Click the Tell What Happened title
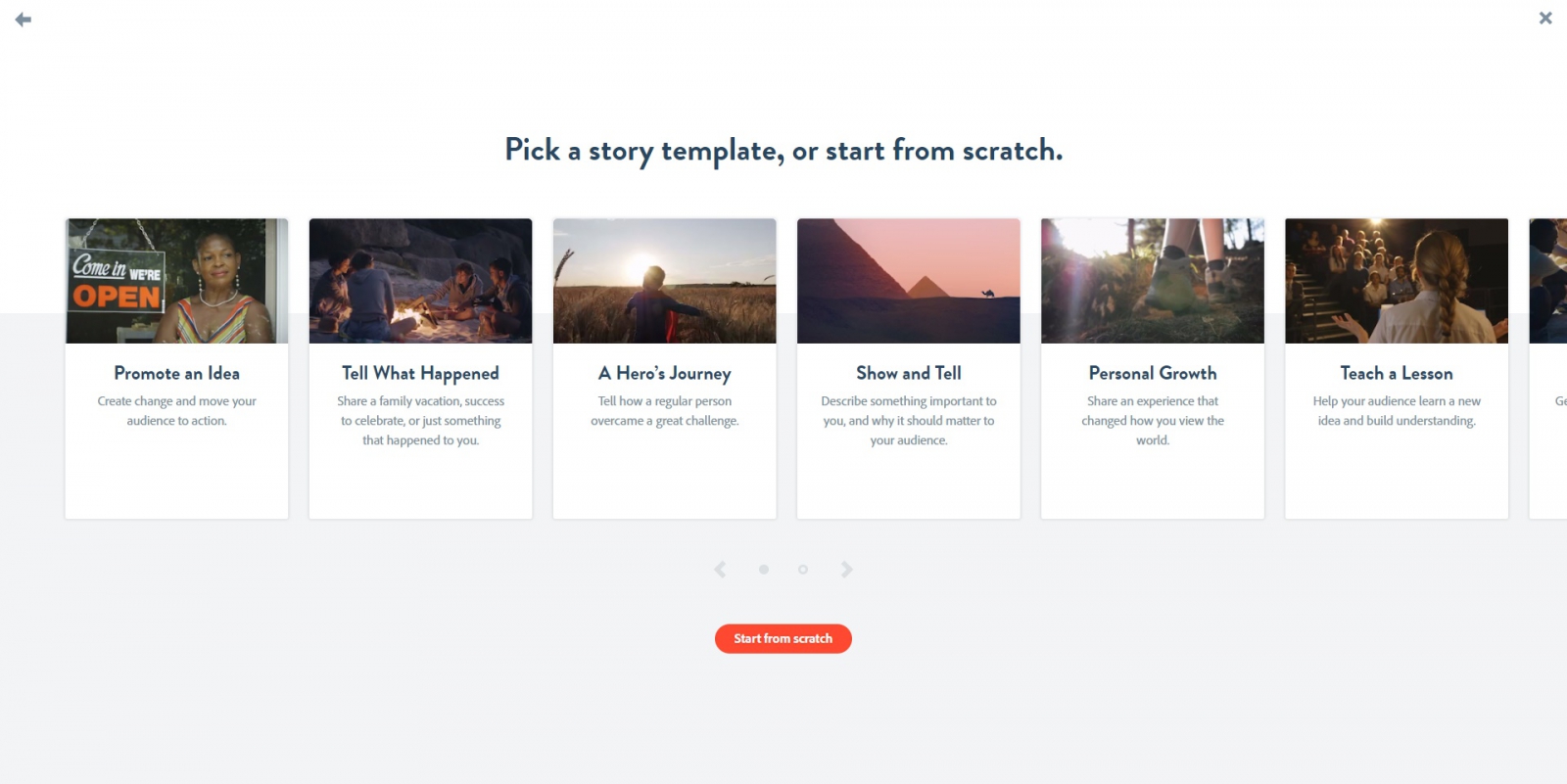The height and width of the screenshot is (784, 1567). coord(420,373)
